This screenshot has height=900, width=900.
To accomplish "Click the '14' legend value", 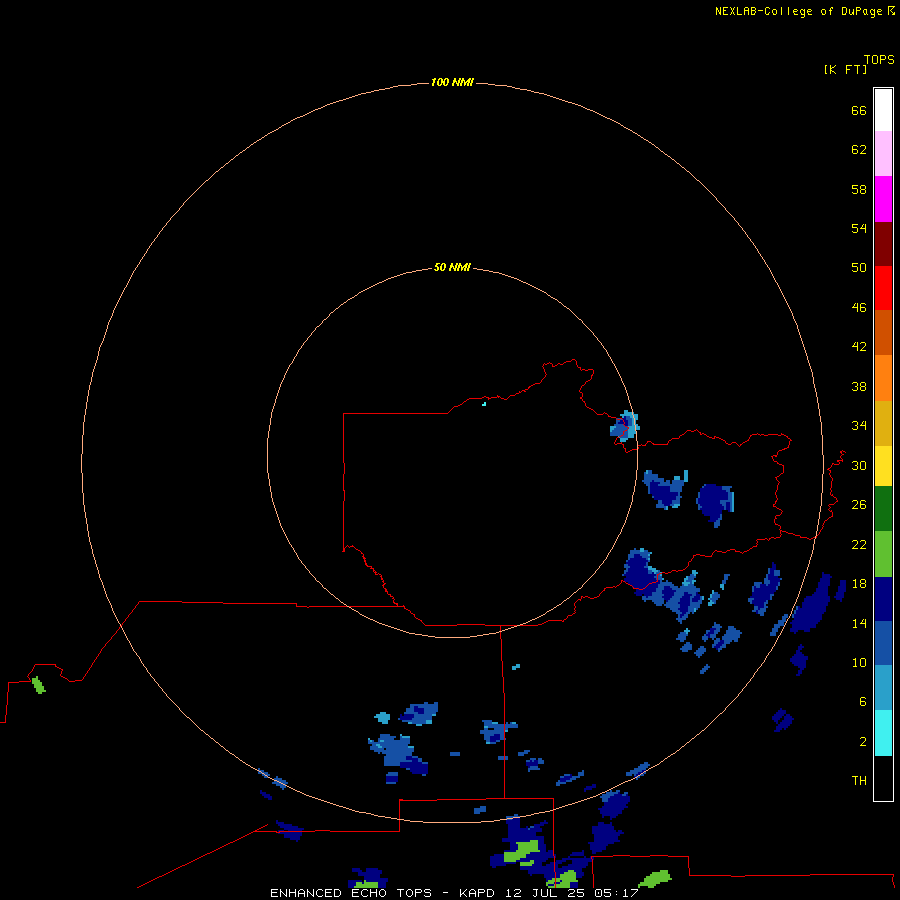I will coord(859,623).
